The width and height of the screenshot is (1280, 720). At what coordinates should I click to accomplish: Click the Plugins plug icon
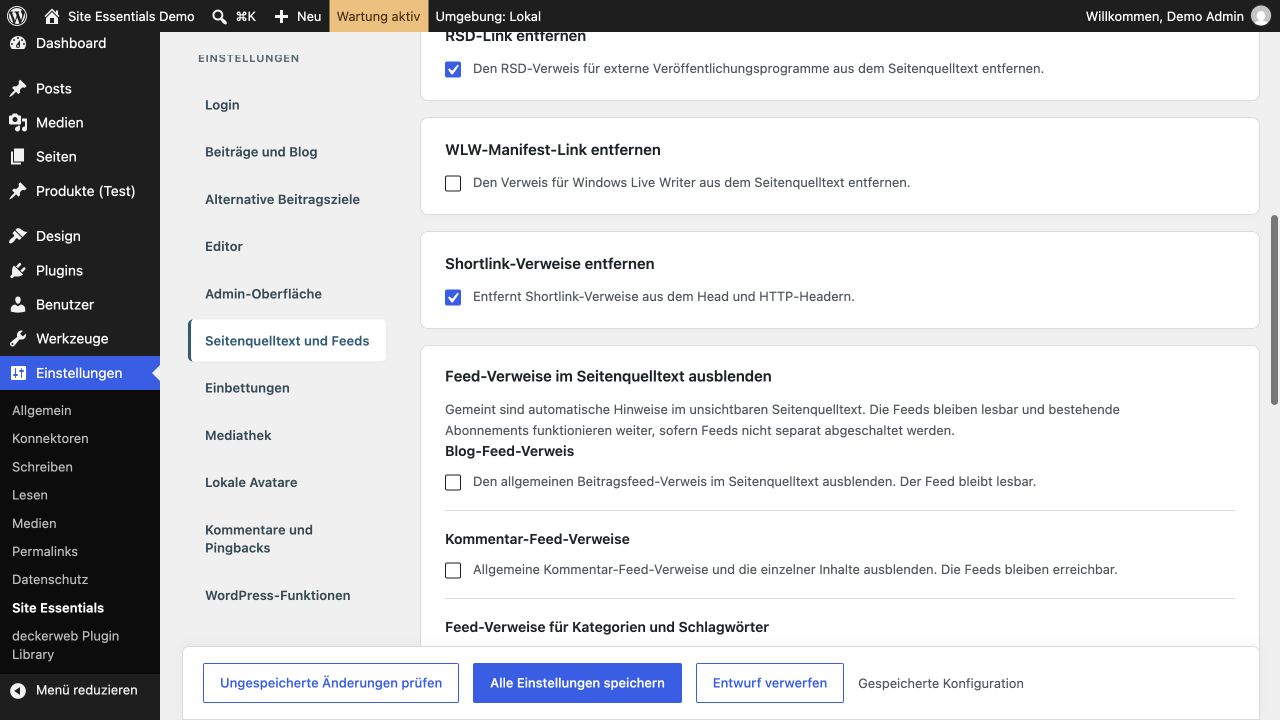[18, 270]
